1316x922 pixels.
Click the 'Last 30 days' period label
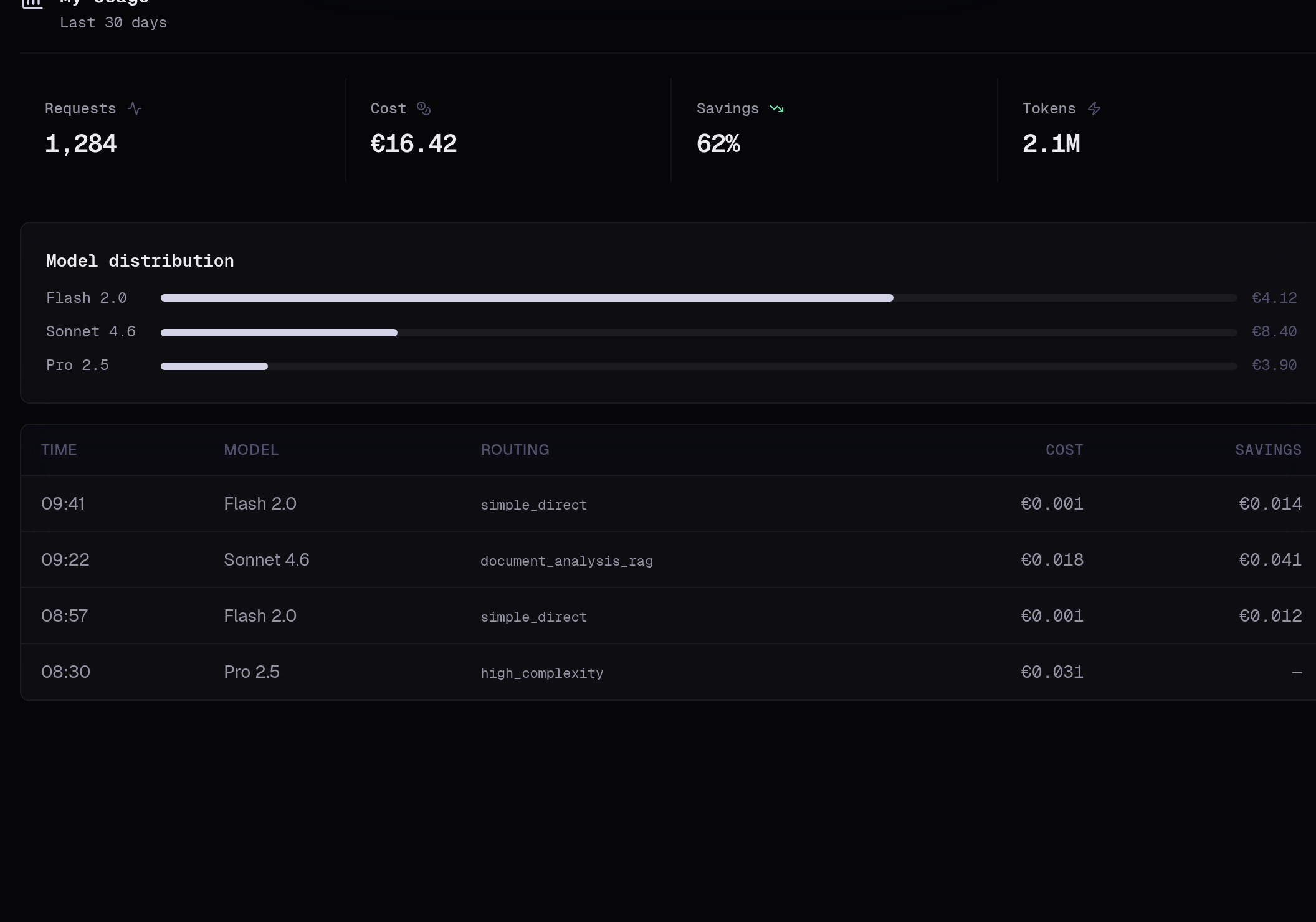coord(113,23)
